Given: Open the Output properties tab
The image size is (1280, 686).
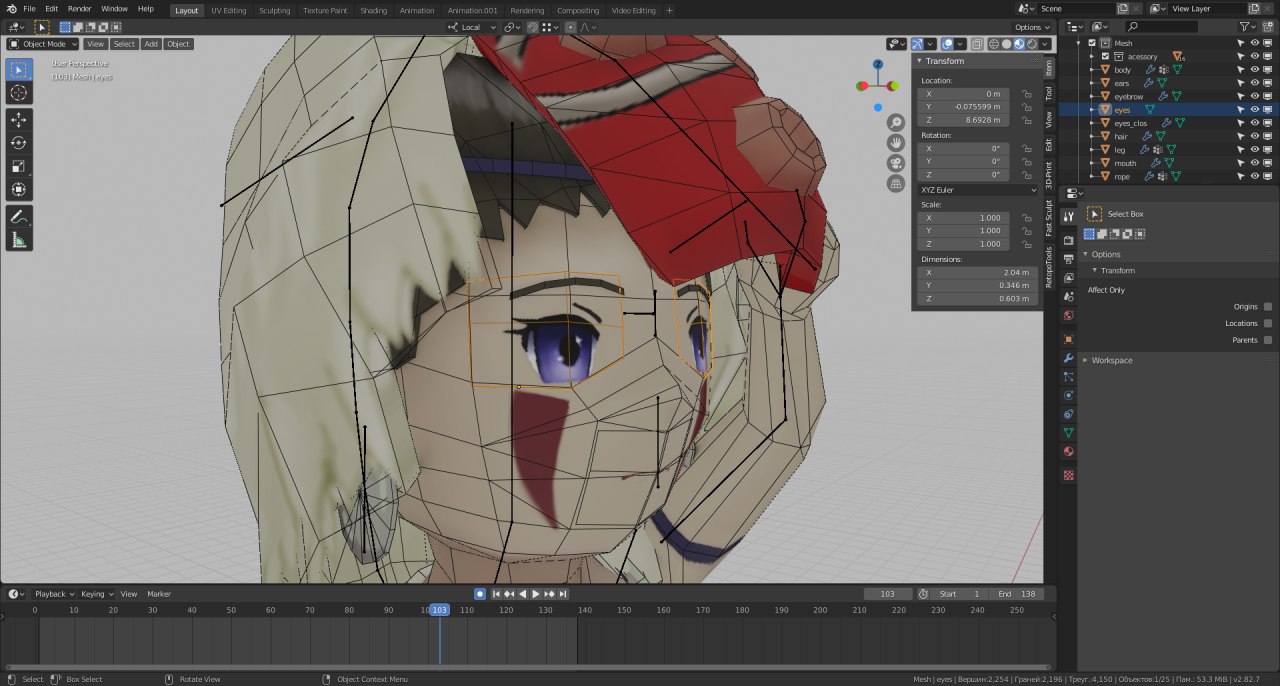Looking at the screenshot, I should tap(1068, 259).
